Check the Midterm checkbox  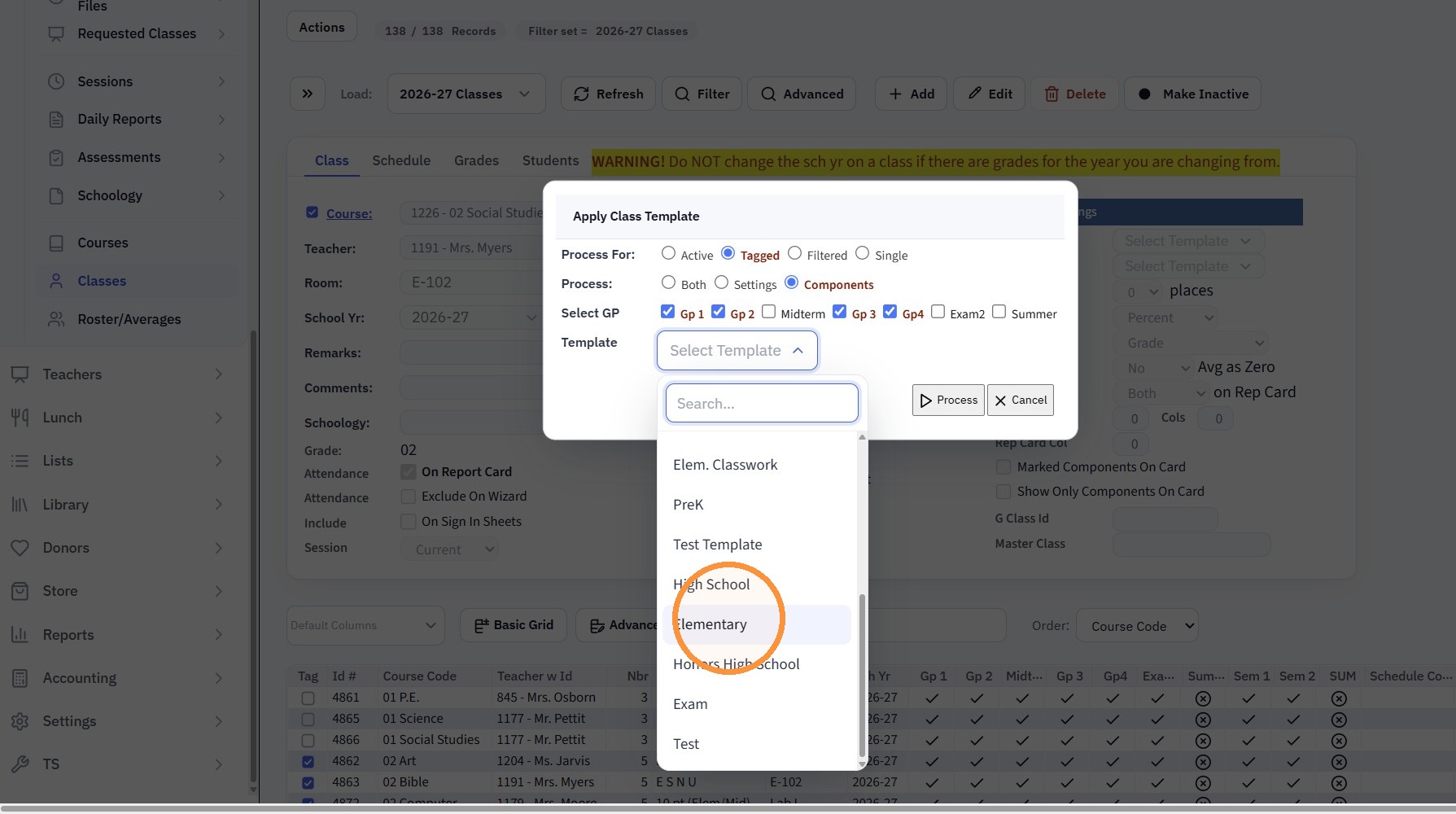(768, 312)
